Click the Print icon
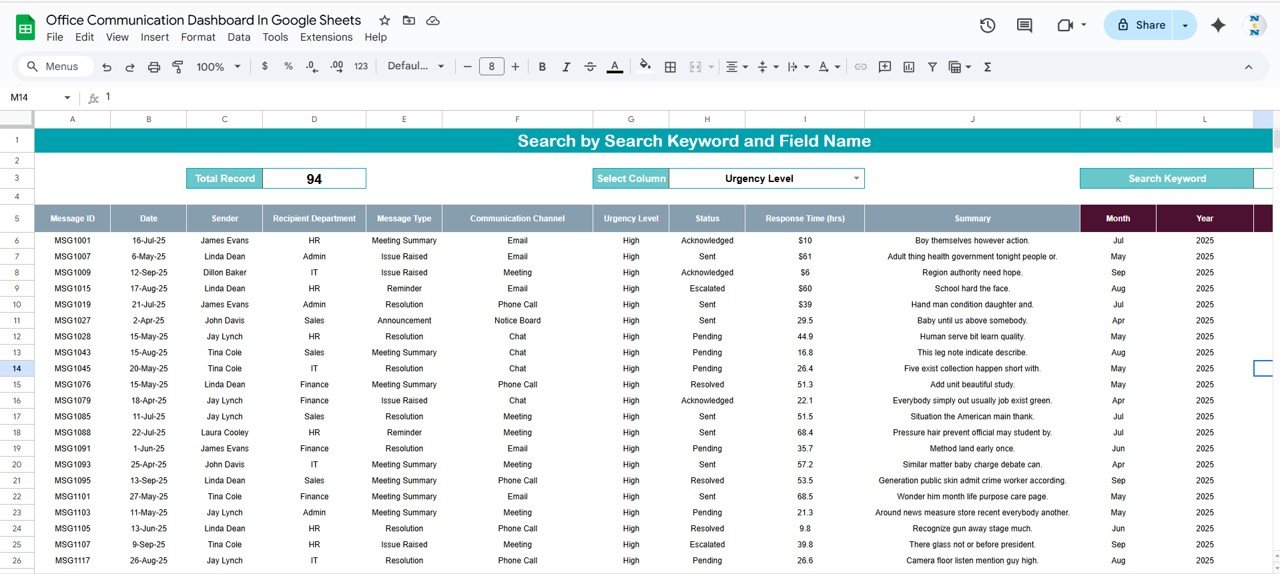1280x574 pixels. (x=154, y=67)
